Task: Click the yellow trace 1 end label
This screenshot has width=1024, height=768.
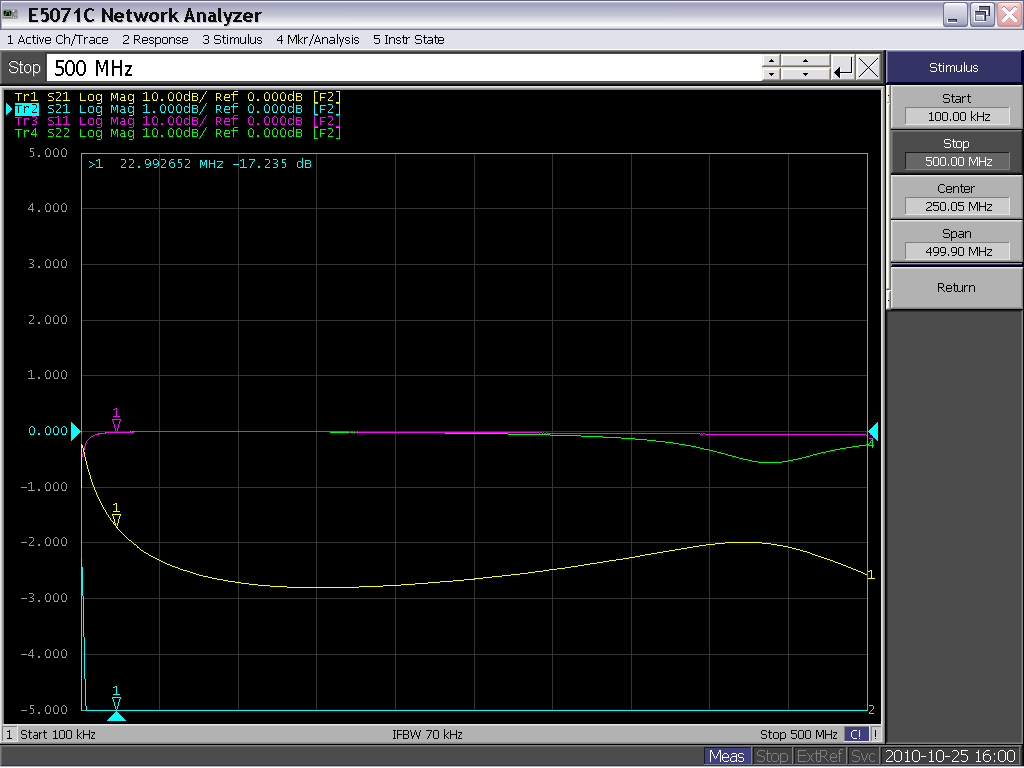Action: click(871, 575)
